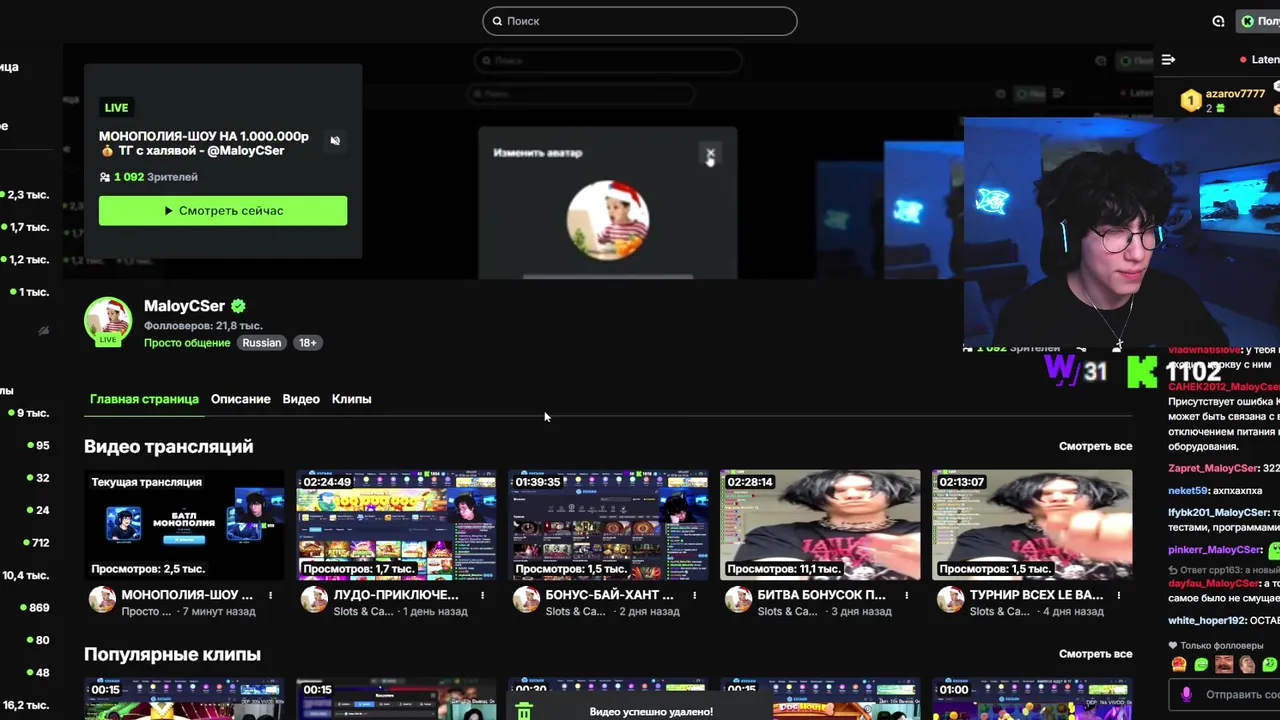Screen dimensions: 1280x720
Task: Click the Смотреть сейчас button
Action: 223,211
